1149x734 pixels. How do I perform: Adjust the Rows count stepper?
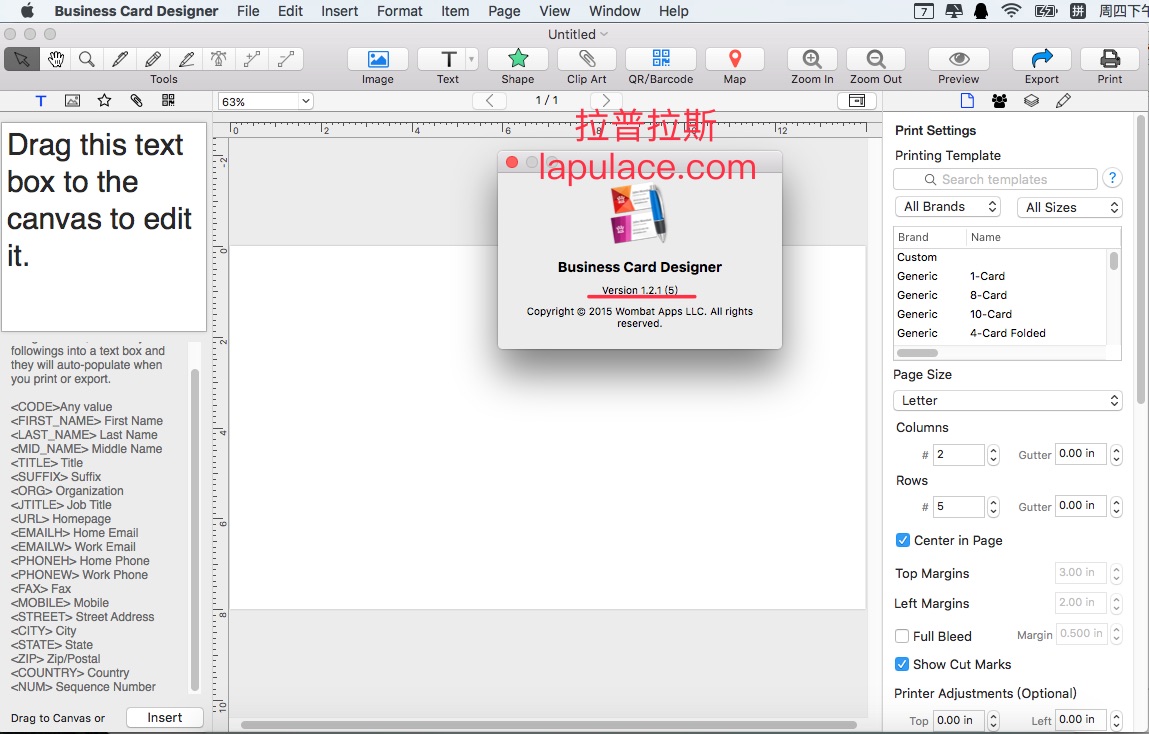click(994, 506)
